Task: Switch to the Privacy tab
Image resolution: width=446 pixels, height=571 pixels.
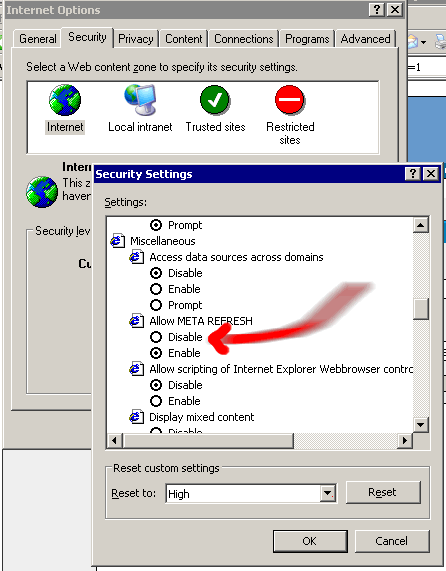Action: coord(136,39)
